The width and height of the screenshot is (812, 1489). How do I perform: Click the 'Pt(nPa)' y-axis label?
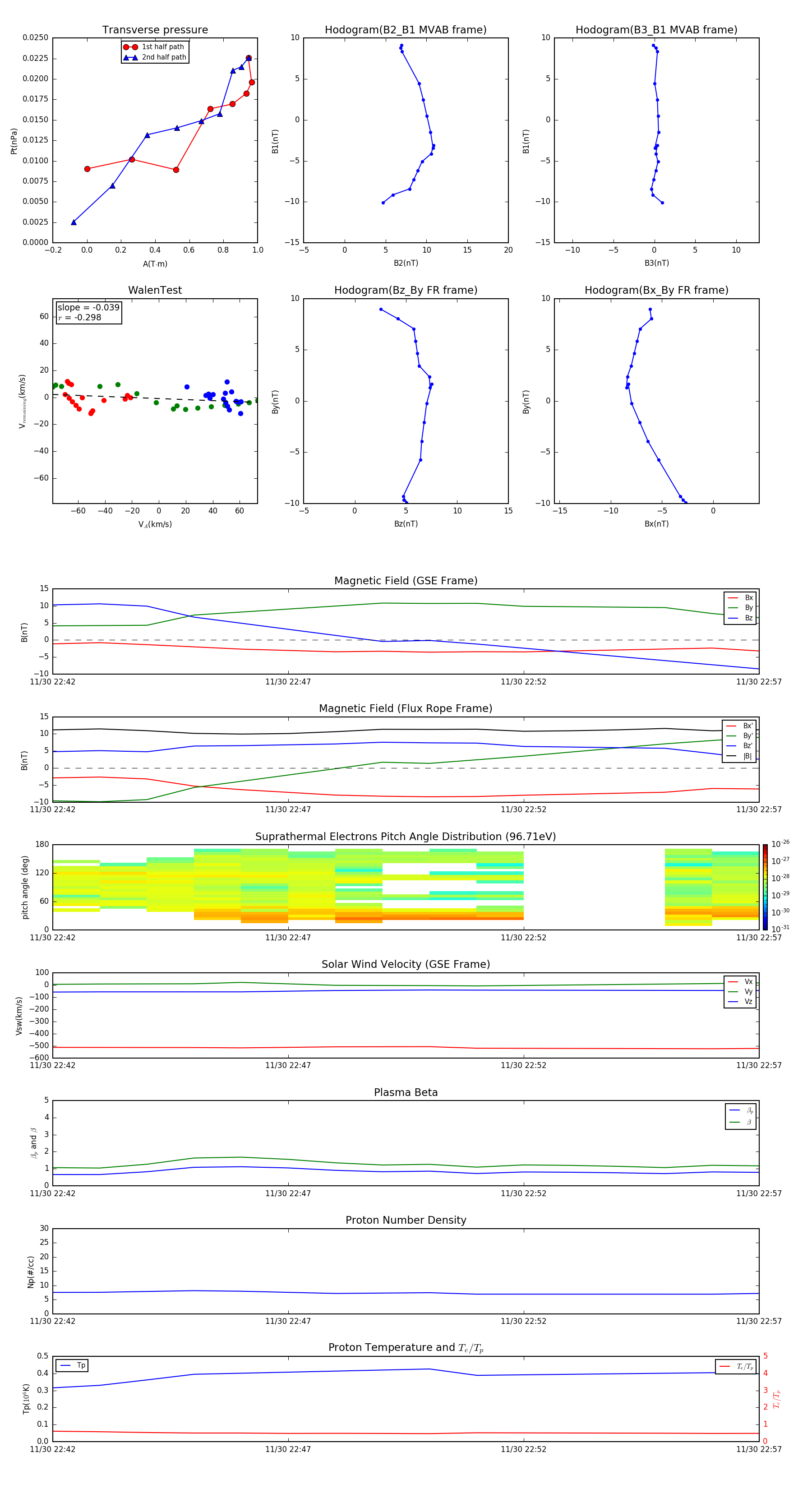click(x=14, y=140)
